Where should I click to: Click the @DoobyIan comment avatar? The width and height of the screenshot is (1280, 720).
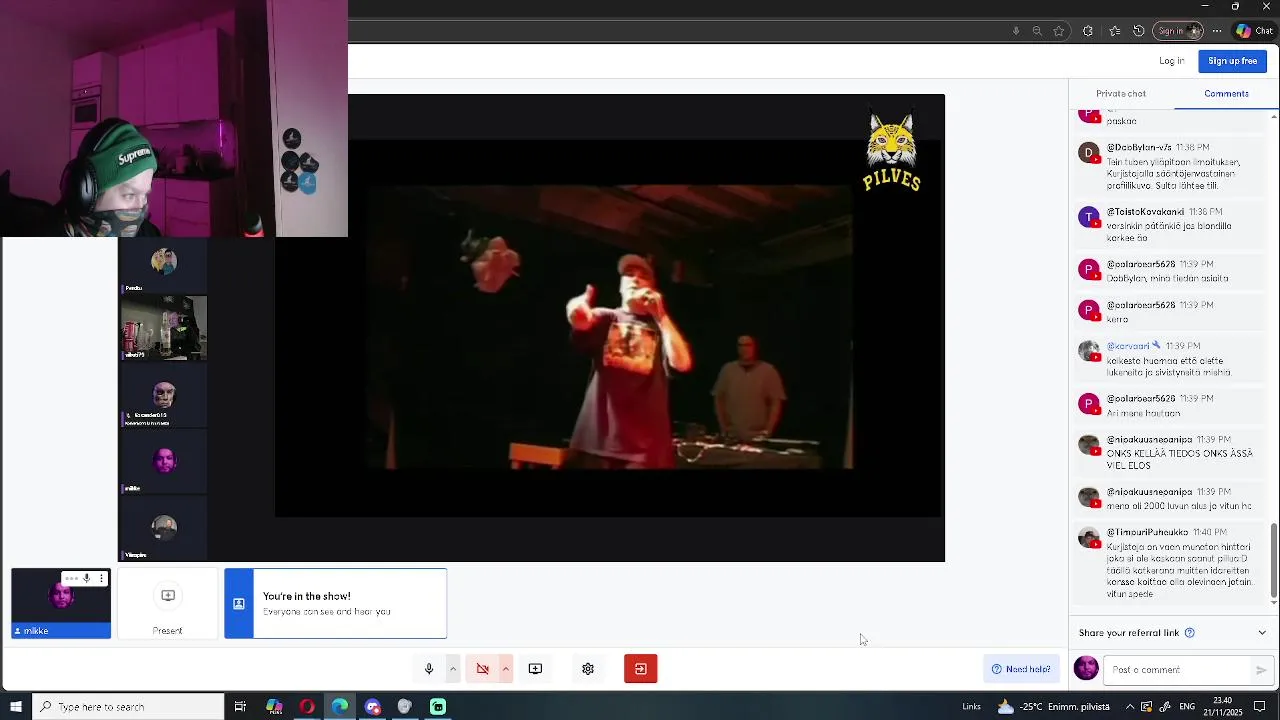point(1088,153)
